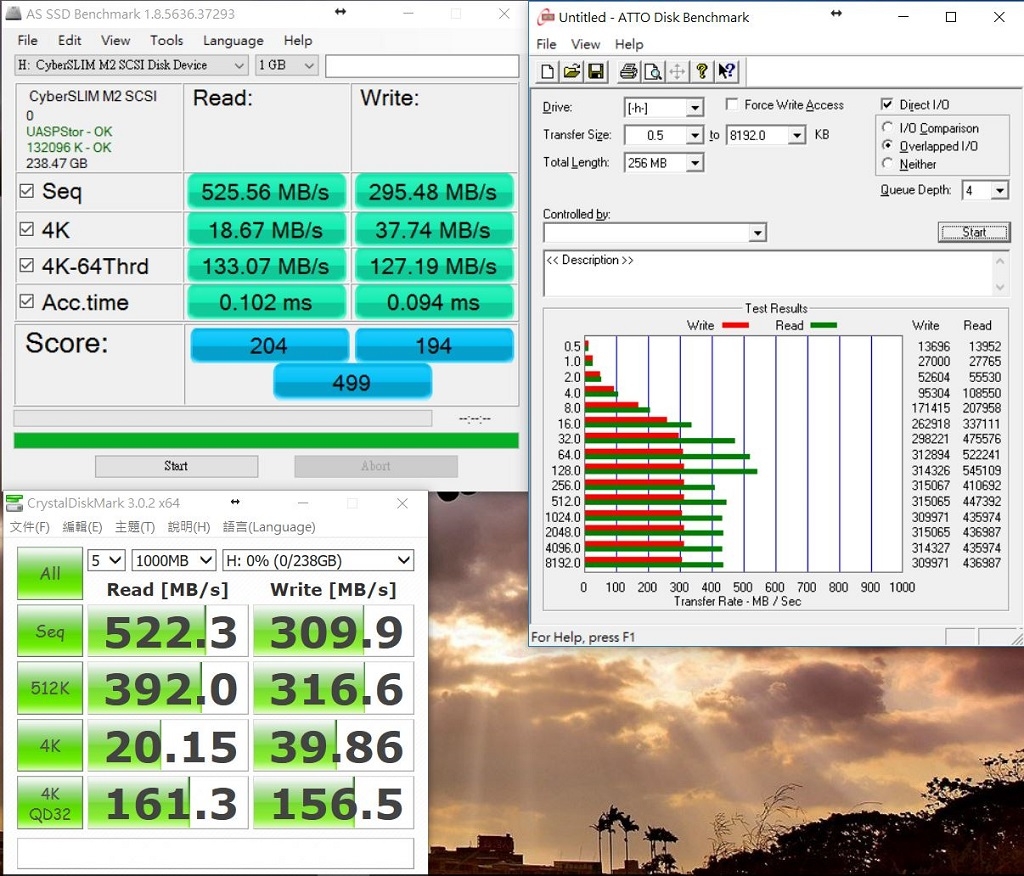Uncheck the 4K-64Thrd test checkbox
Viewport: 1024px width, 876px height.
(27, 265)
